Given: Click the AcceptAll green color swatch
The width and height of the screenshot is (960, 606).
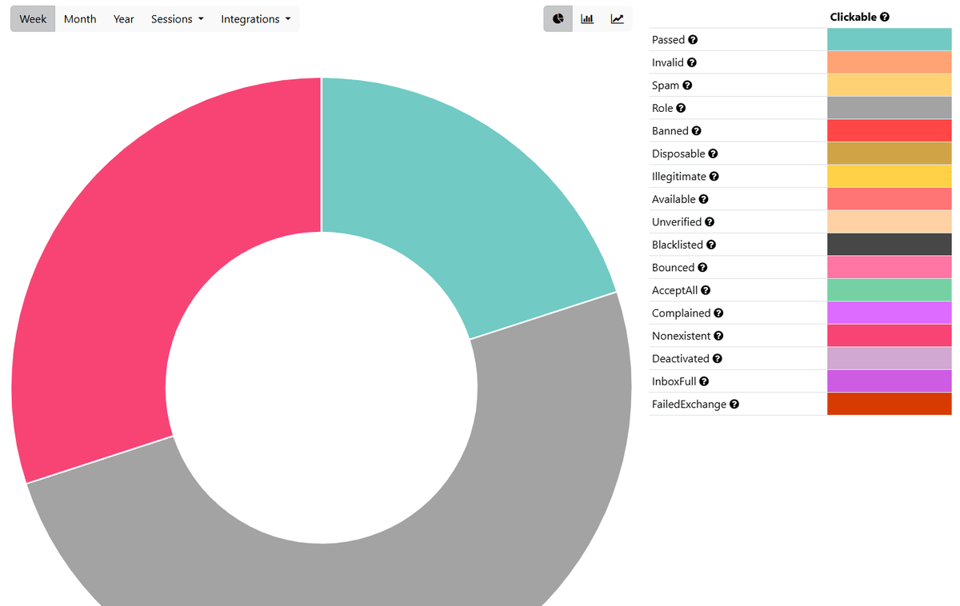Looking at the screenshot, I should point(889,290).
